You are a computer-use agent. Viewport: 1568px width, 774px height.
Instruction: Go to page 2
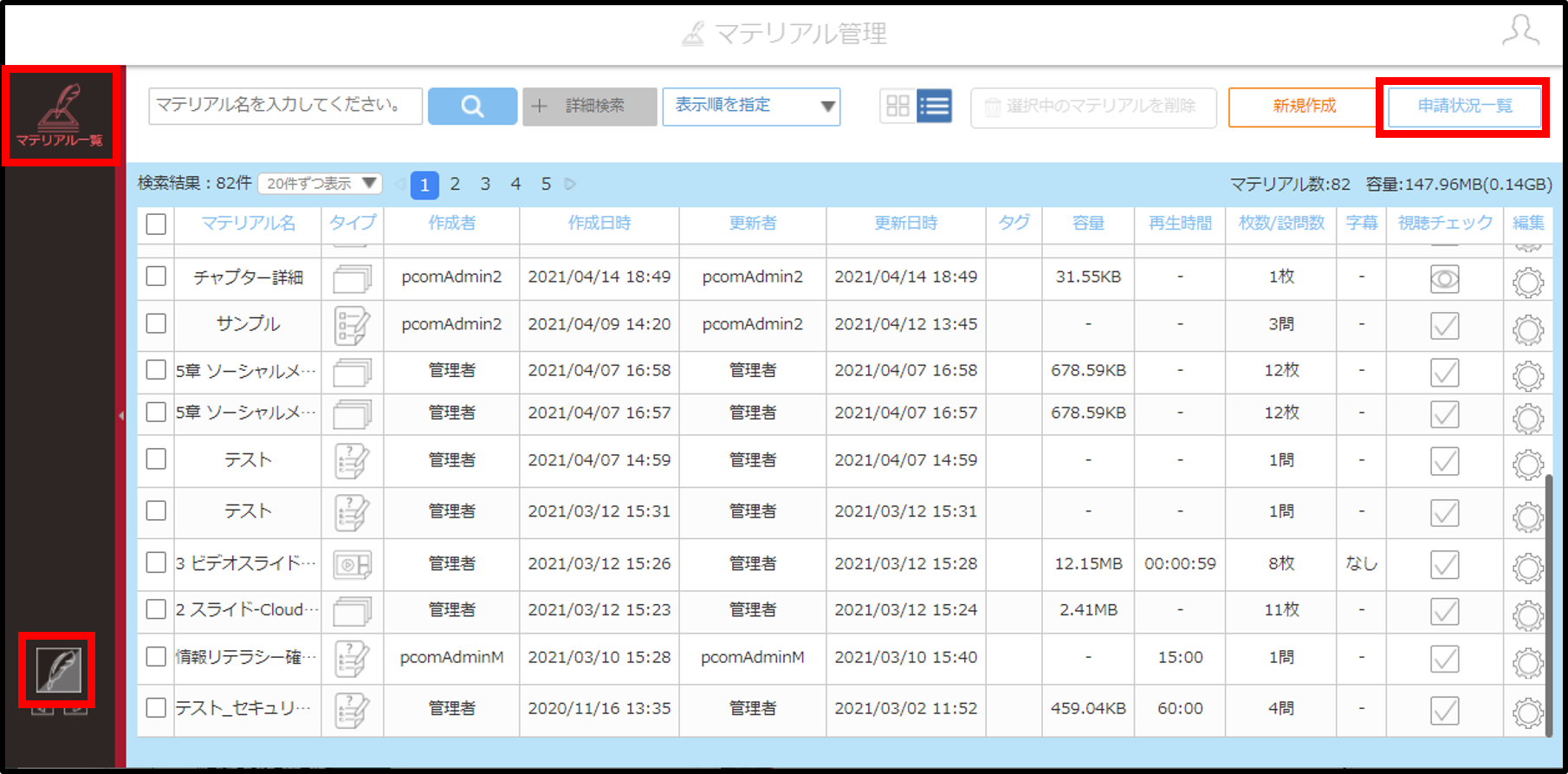tap(455, 184)
